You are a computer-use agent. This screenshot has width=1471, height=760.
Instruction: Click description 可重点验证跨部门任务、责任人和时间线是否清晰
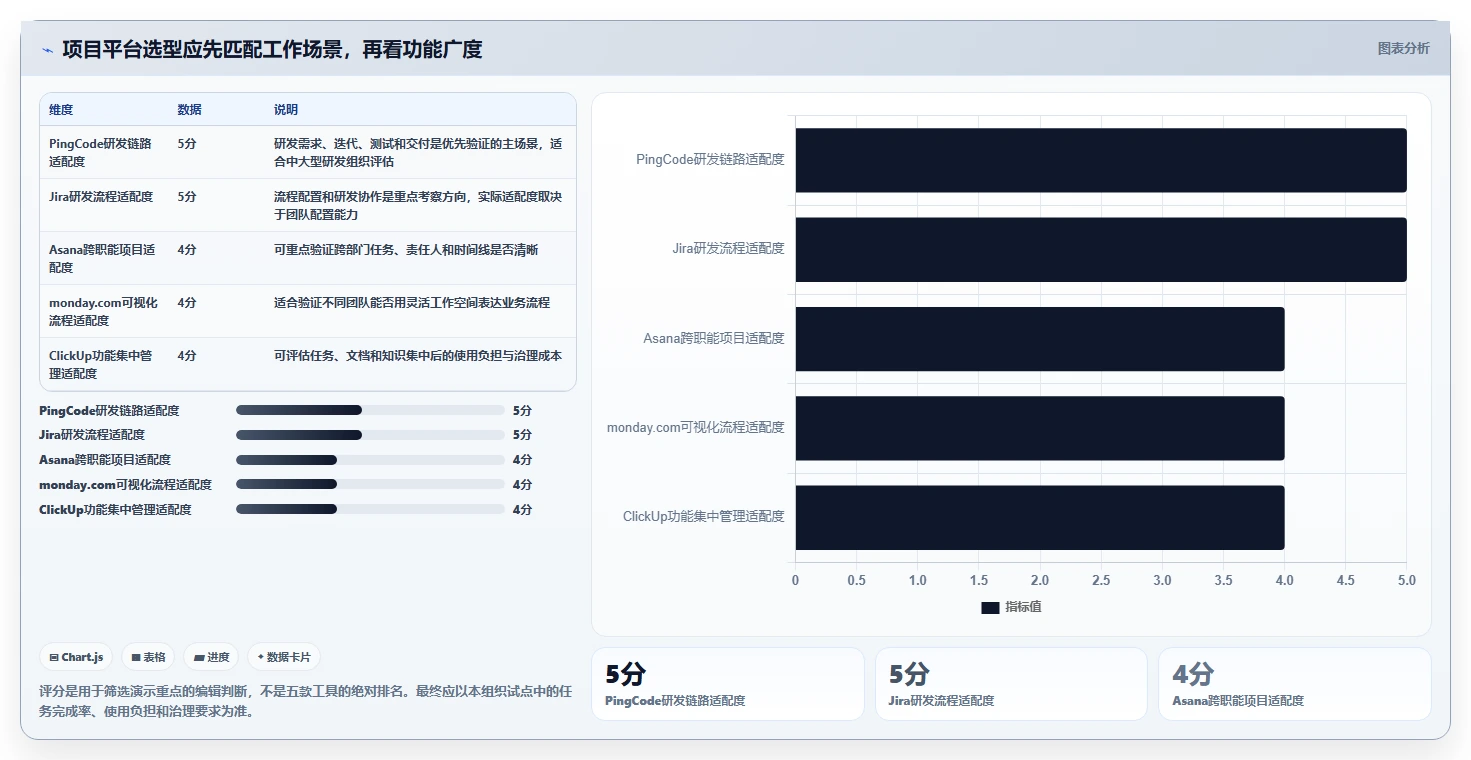[x=406, y=249]
